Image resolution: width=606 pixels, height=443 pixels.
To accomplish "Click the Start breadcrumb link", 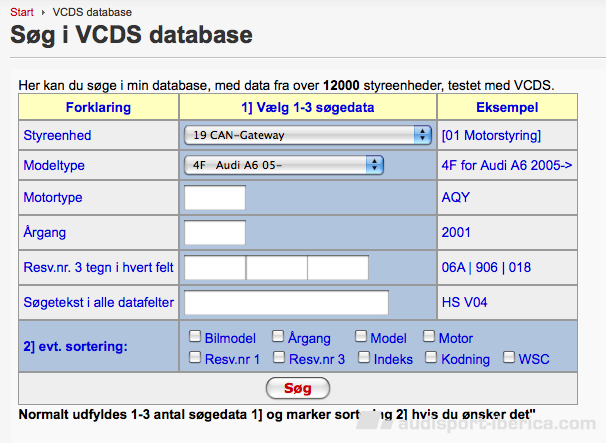I will (21, 11).
